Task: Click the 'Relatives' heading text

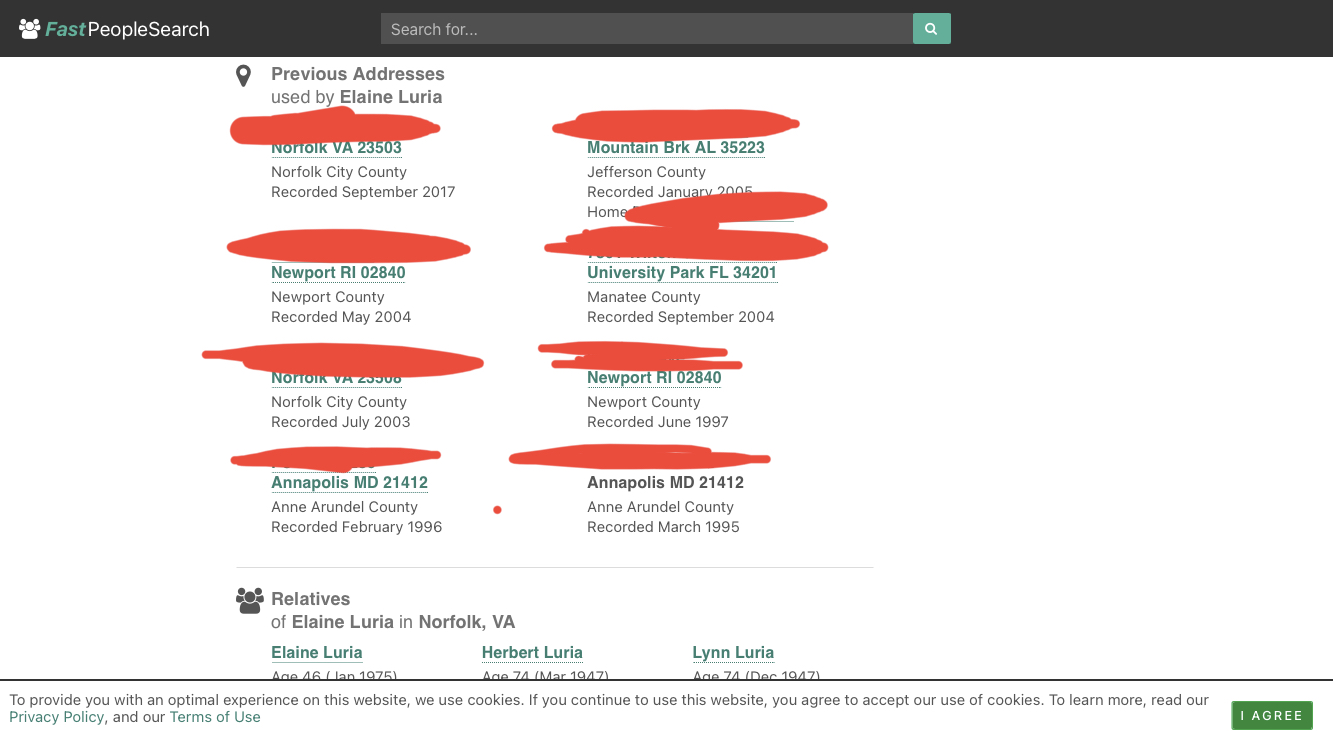Action: coord(311,599)
